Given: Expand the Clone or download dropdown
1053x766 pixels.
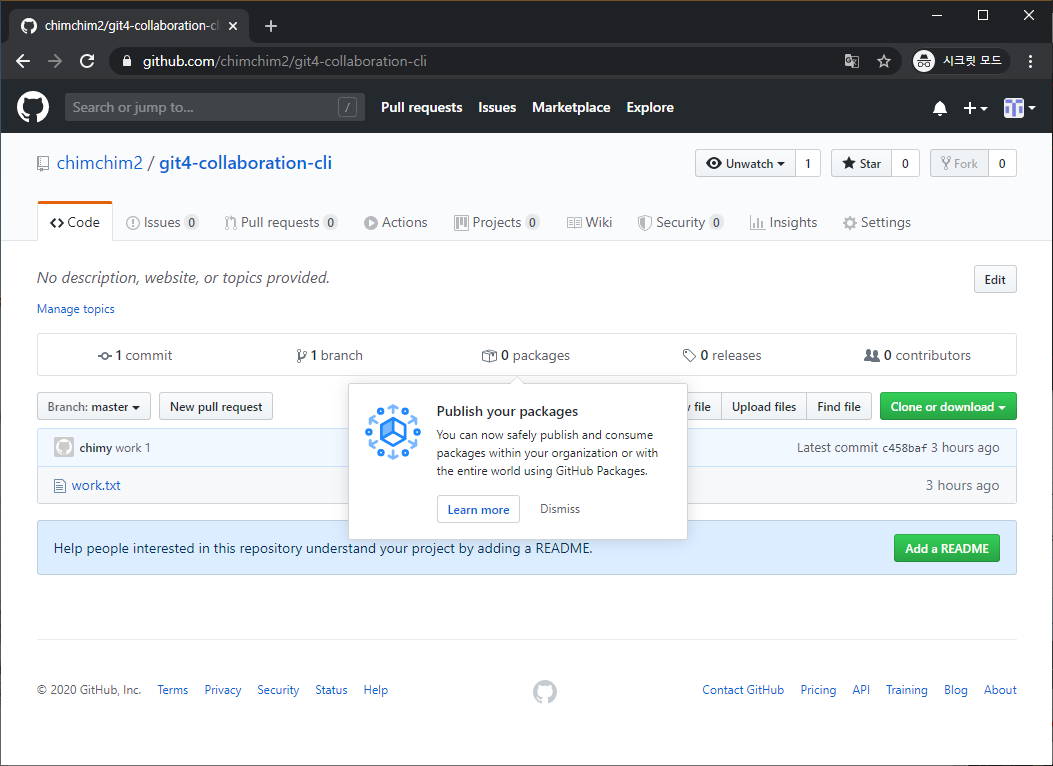Looking at the screenshot, I should point(948,406).
